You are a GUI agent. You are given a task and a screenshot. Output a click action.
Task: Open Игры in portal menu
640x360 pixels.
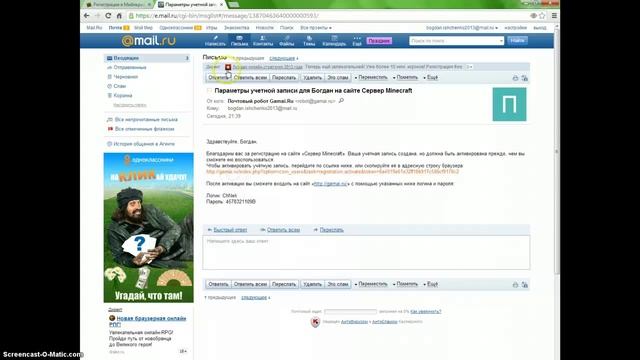click(211, 28)
